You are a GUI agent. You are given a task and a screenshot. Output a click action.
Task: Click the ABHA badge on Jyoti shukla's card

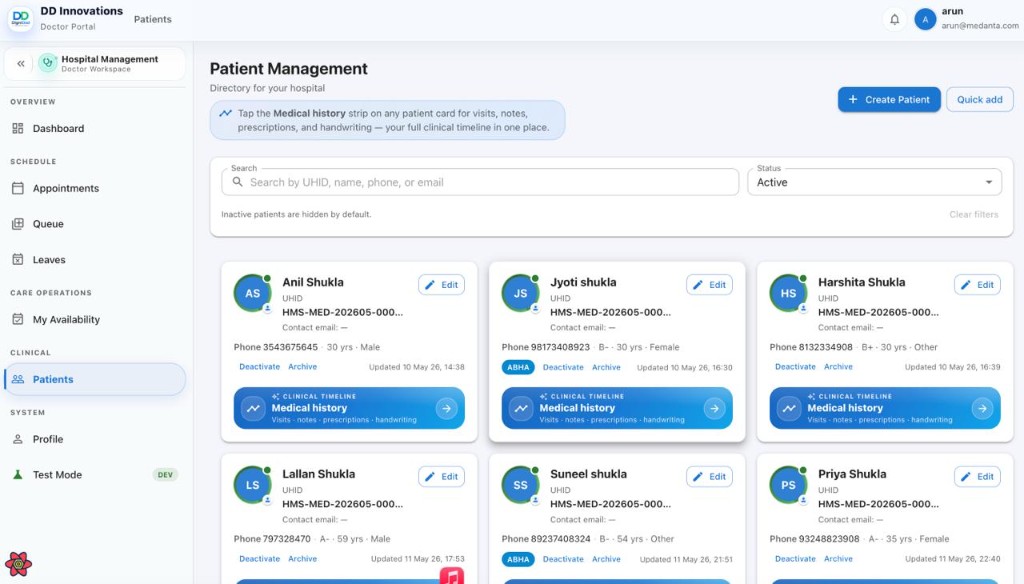518,367
